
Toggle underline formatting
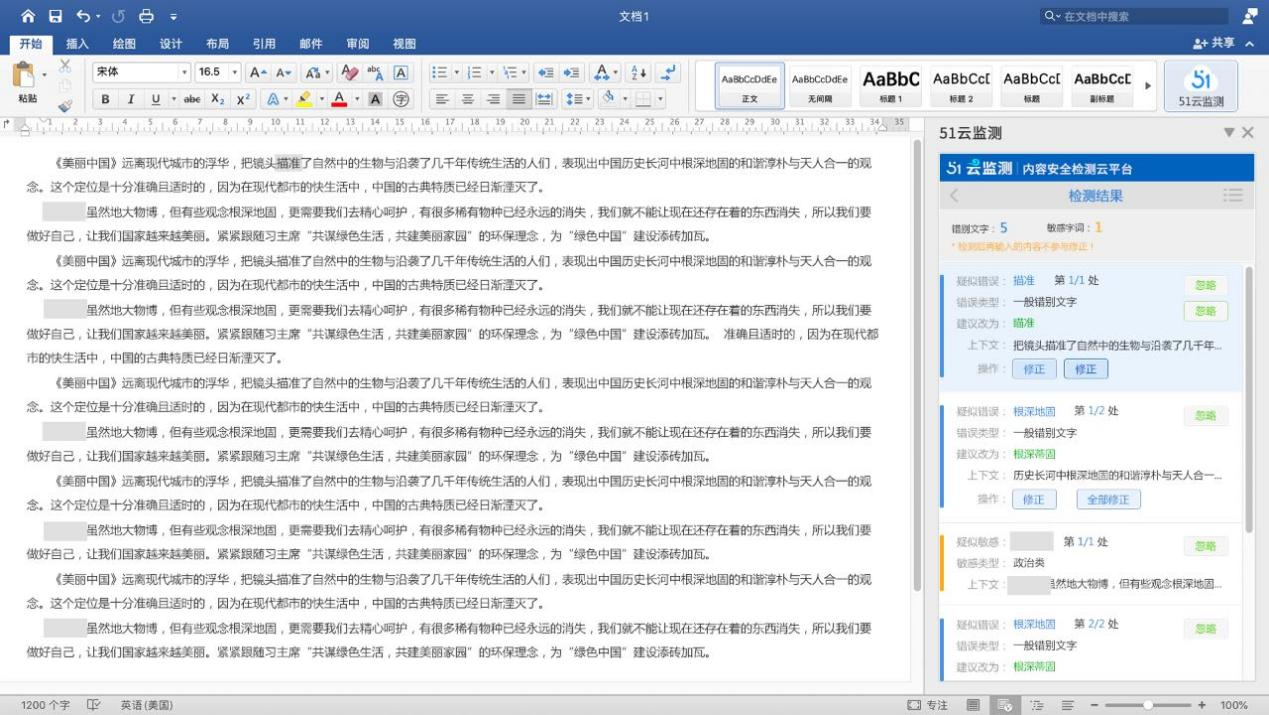(x=155, y=99)
